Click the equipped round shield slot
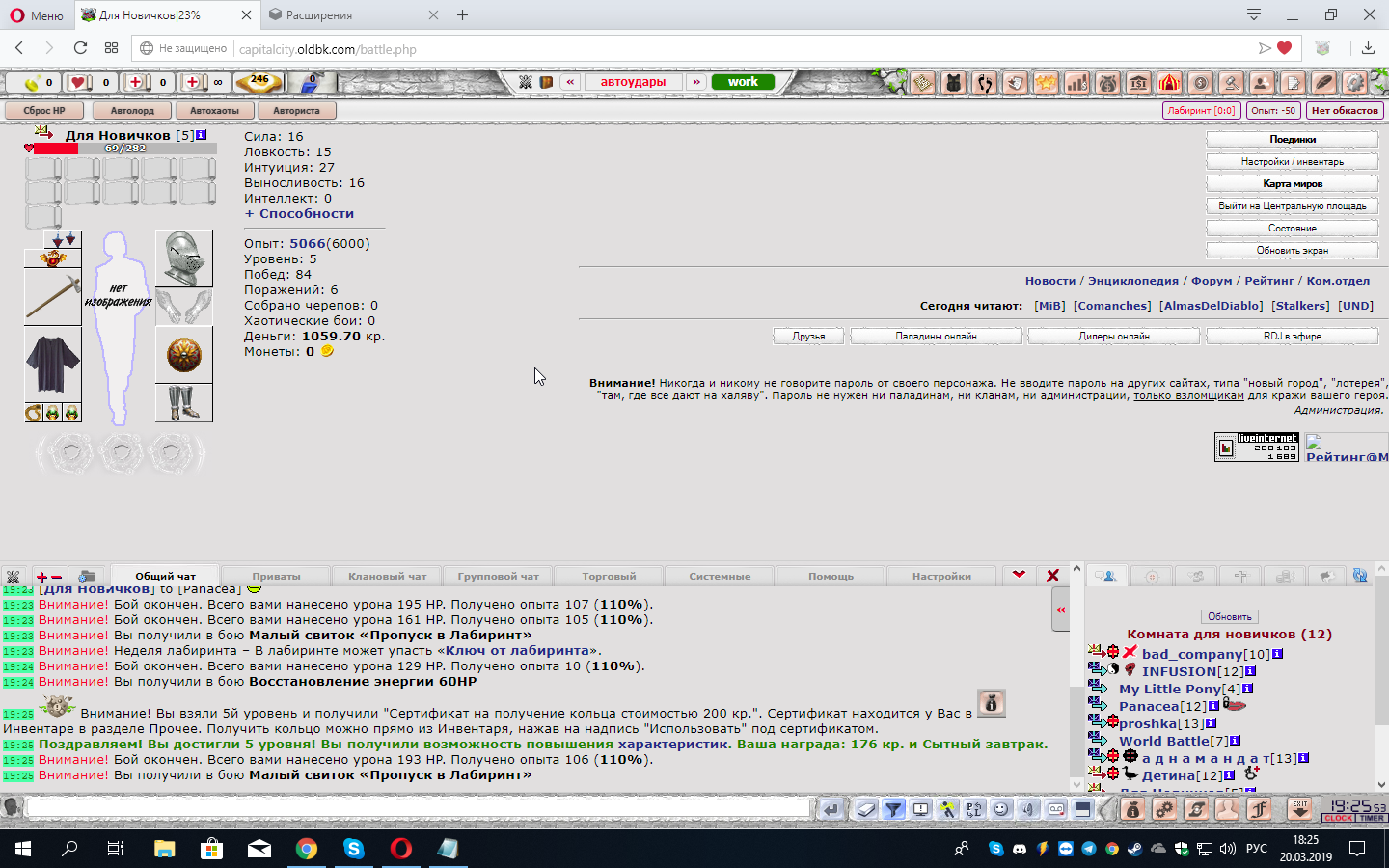Image resolution: width=1389 pixels, height=868 pixels. (183, 355)
